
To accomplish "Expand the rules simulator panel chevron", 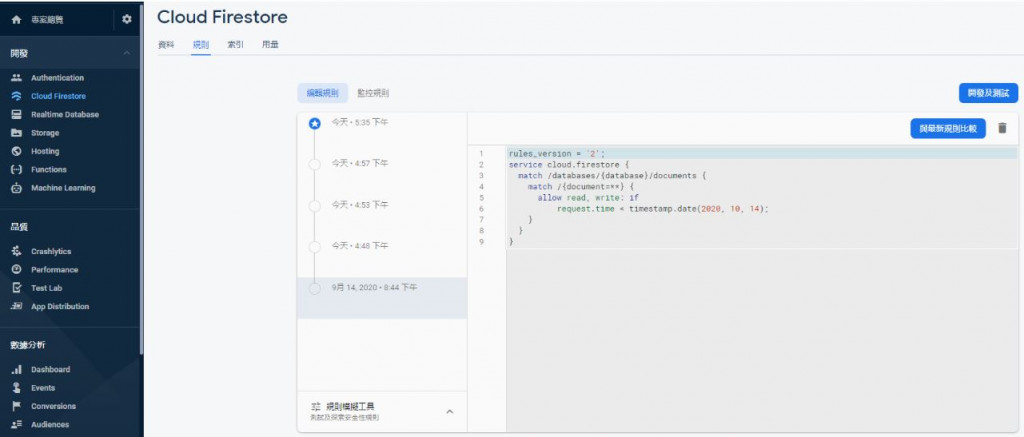I will tap(449, 412).
